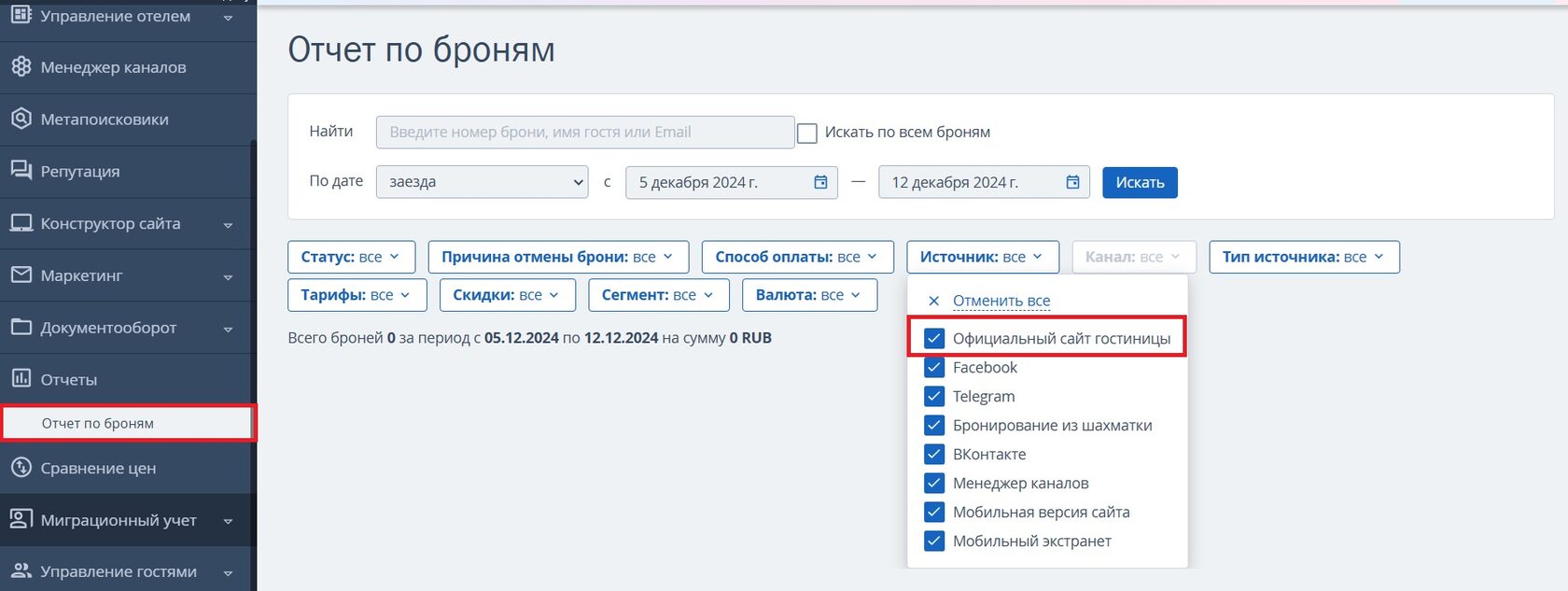This screenshot has width=1568, height=591.
Task: Open the Способ оплаты filter
Action: click(798, 257)
